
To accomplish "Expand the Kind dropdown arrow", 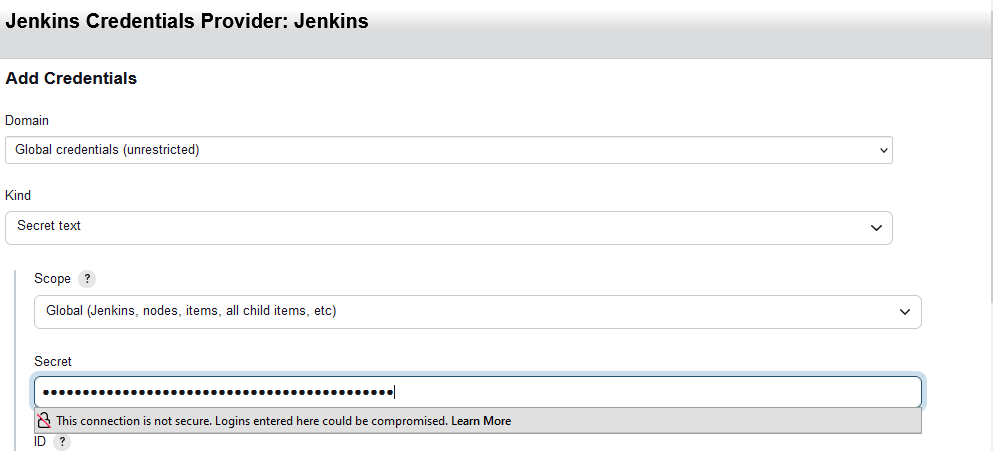I will [x=876, y=227].
